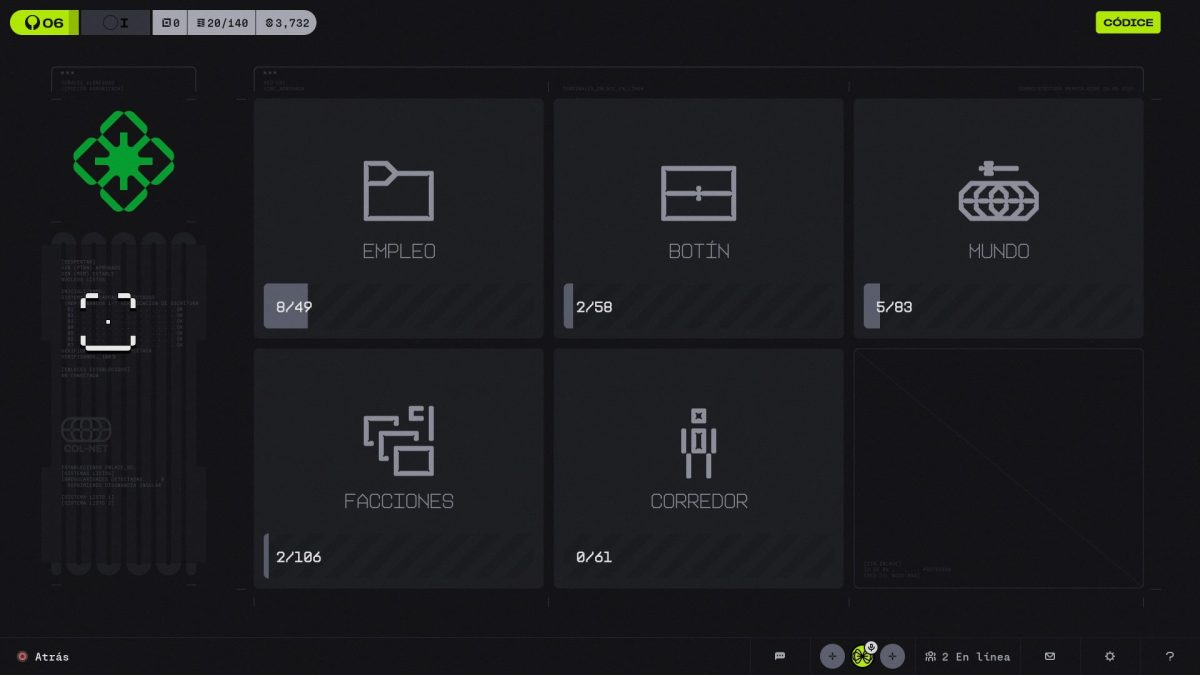Open the FACCIONES icon
The height and width of the screenshot is (675, 1200).
(x=398, y=441)
